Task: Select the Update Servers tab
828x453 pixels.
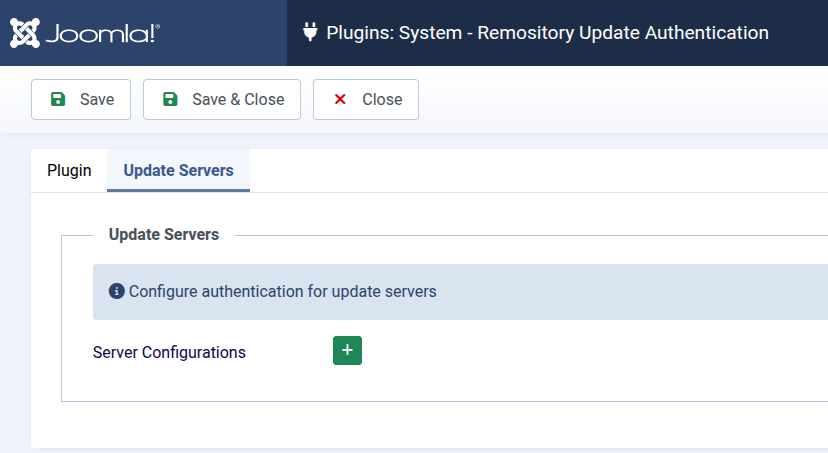Action: click(178, 171)
